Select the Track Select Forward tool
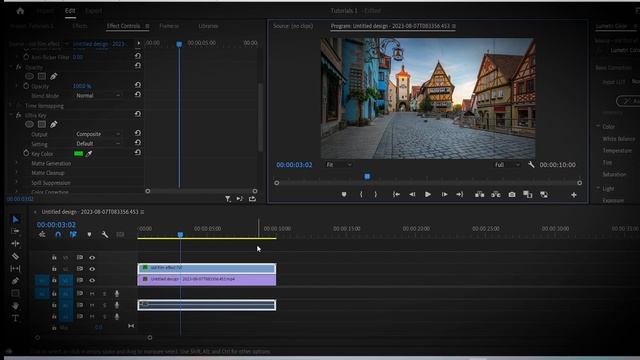The image size is (640, 360). tap(16, 231)
